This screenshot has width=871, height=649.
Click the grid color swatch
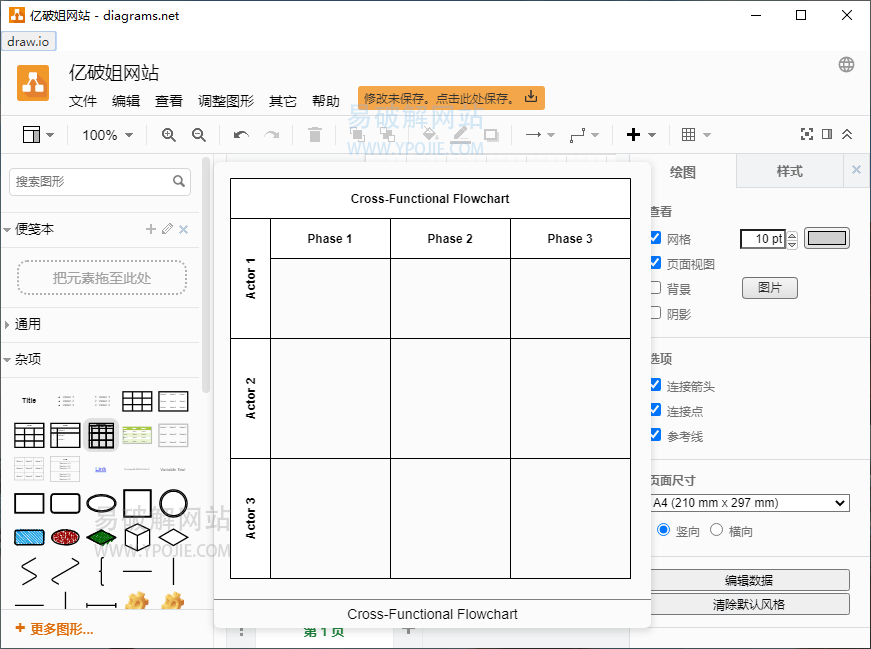tap(827, 238)
